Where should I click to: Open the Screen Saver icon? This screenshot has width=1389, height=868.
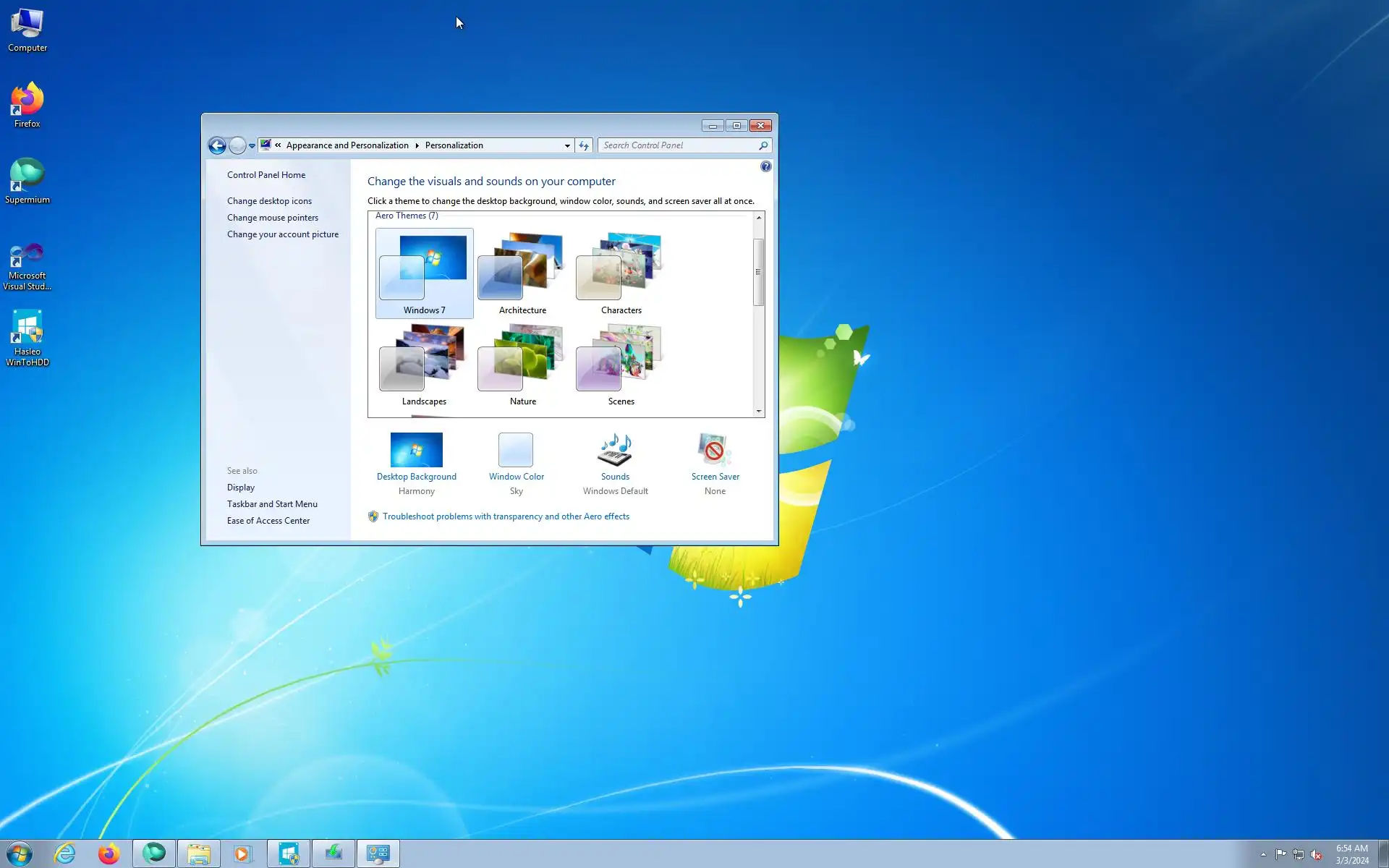click(x=714, y=451)
